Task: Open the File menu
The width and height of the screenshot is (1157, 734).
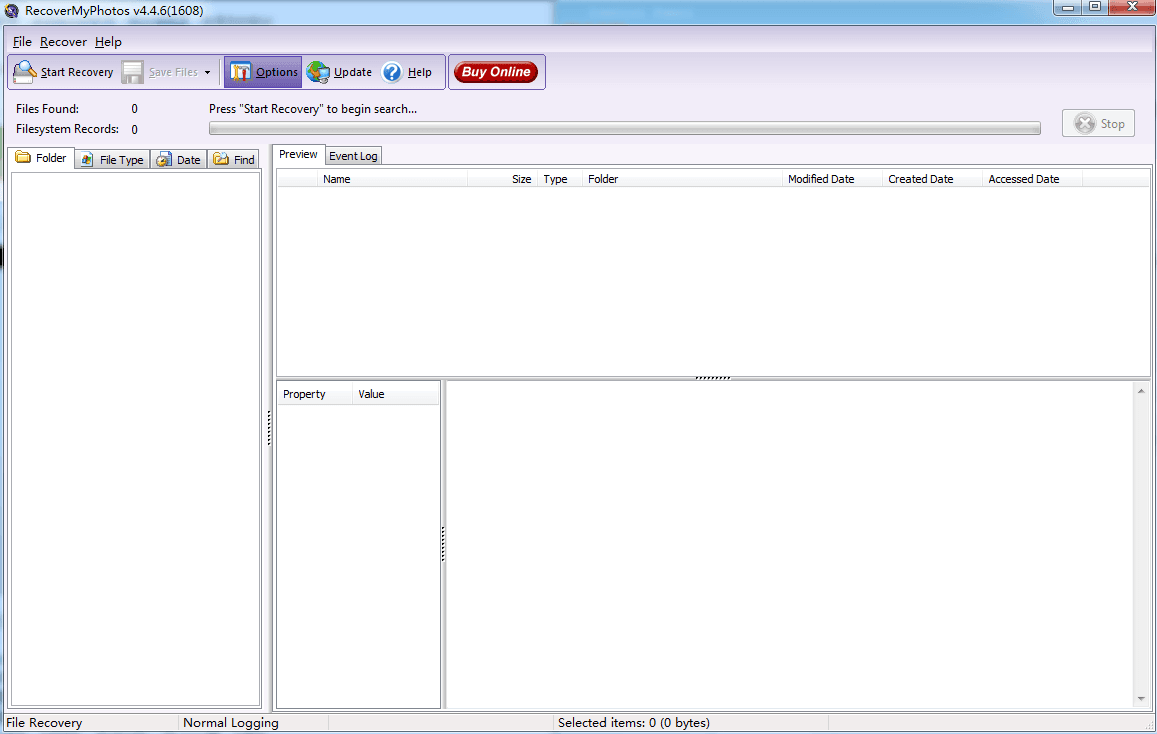Action: (22, 42)
